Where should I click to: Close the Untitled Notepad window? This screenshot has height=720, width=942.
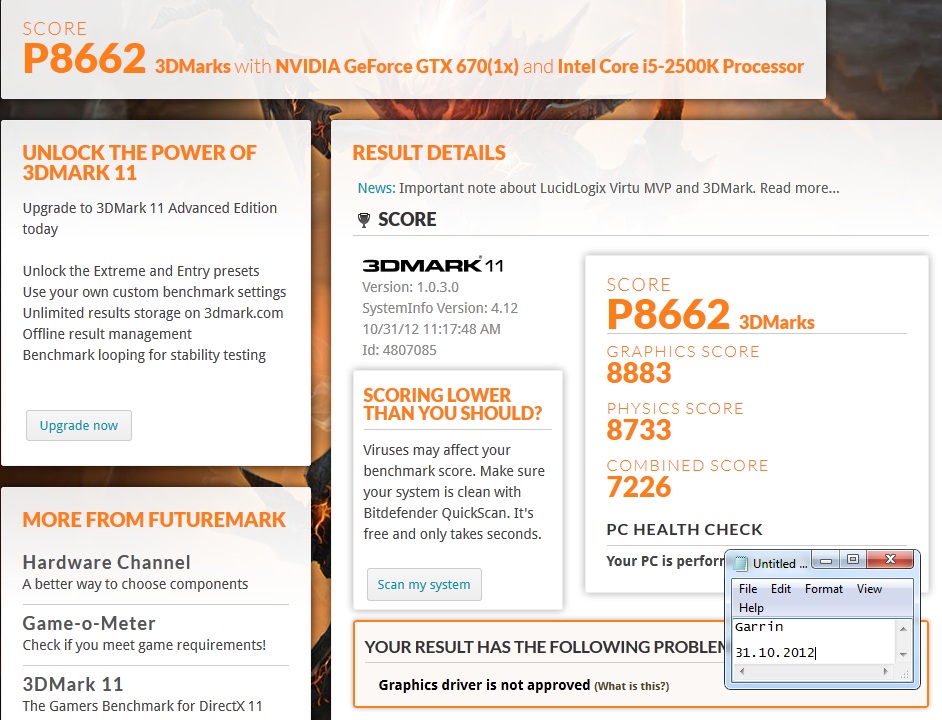pyautogui.click(x=889, y=560)
